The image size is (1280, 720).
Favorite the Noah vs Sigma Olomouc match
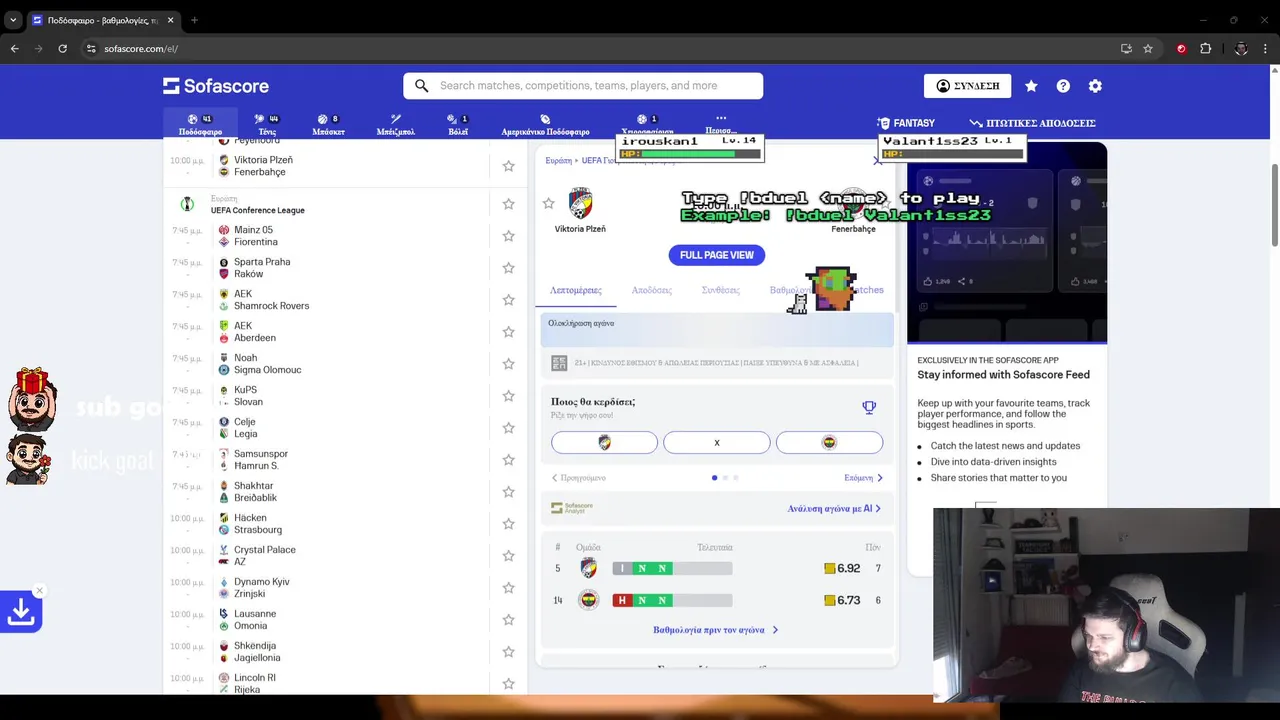pos(508,364)
